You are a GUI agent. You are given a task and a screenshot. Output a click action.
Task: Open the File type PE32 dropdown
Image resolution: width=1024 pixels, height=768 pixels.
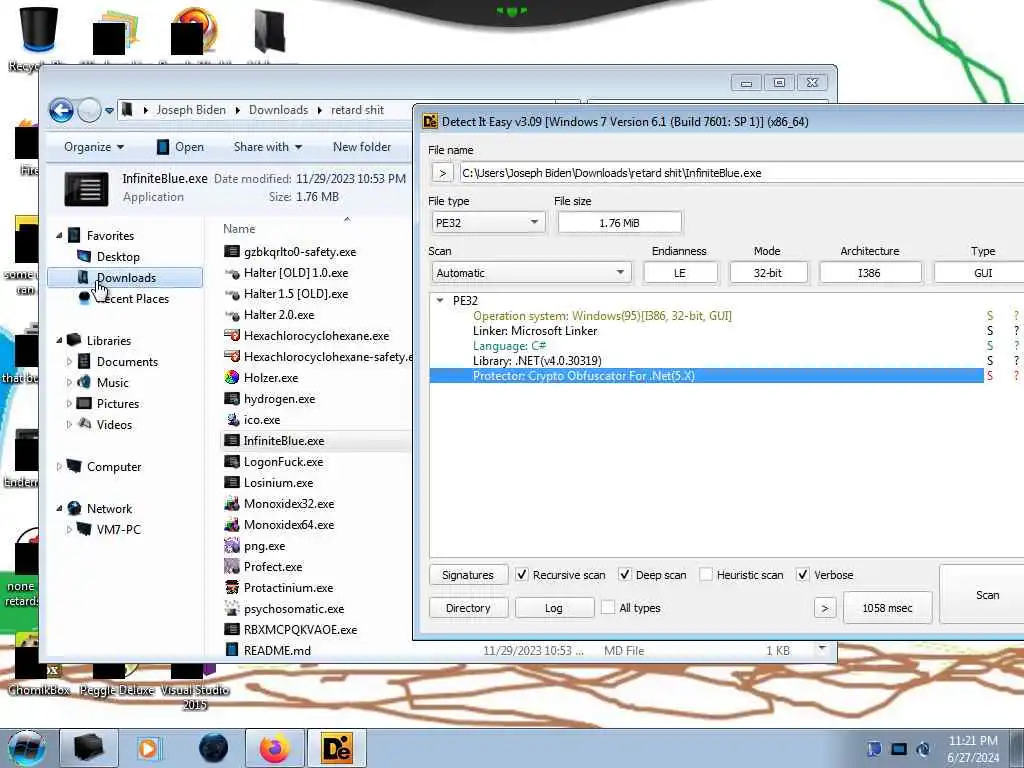tap(488, 223)
